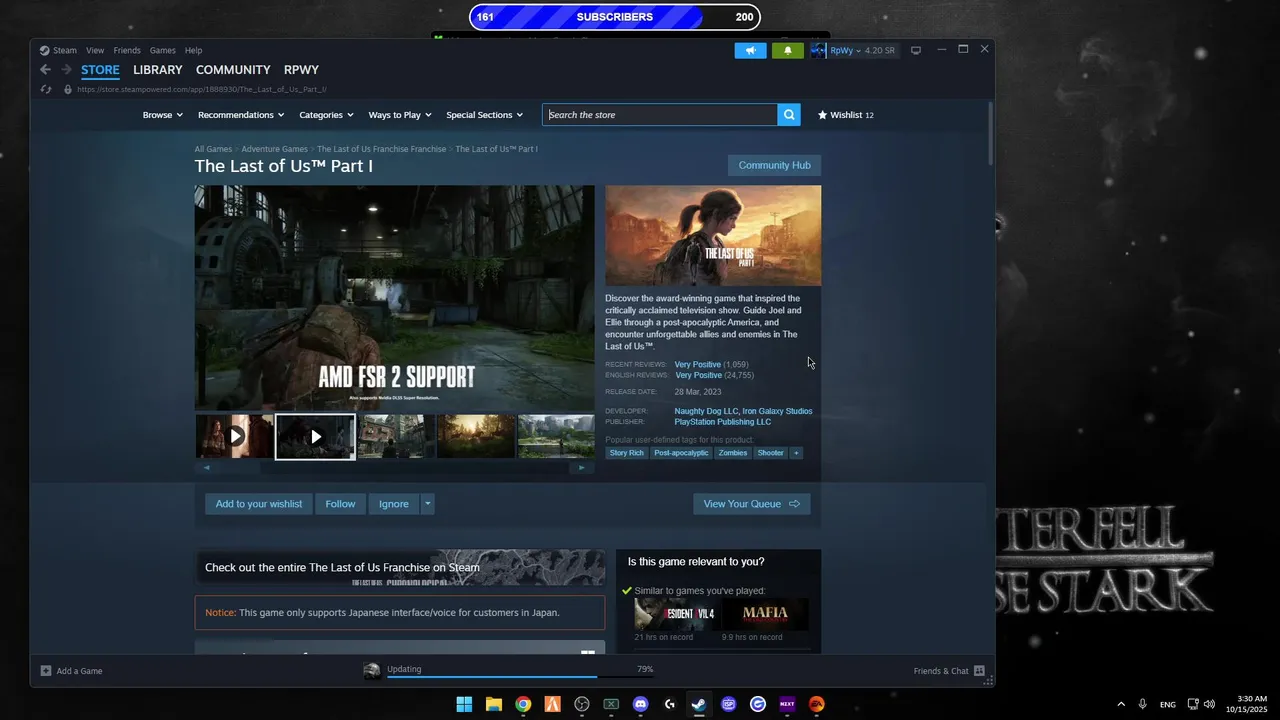Open the Special Sections dropdown
Viewport: 1280px width, 720px height.
[484, 115]
